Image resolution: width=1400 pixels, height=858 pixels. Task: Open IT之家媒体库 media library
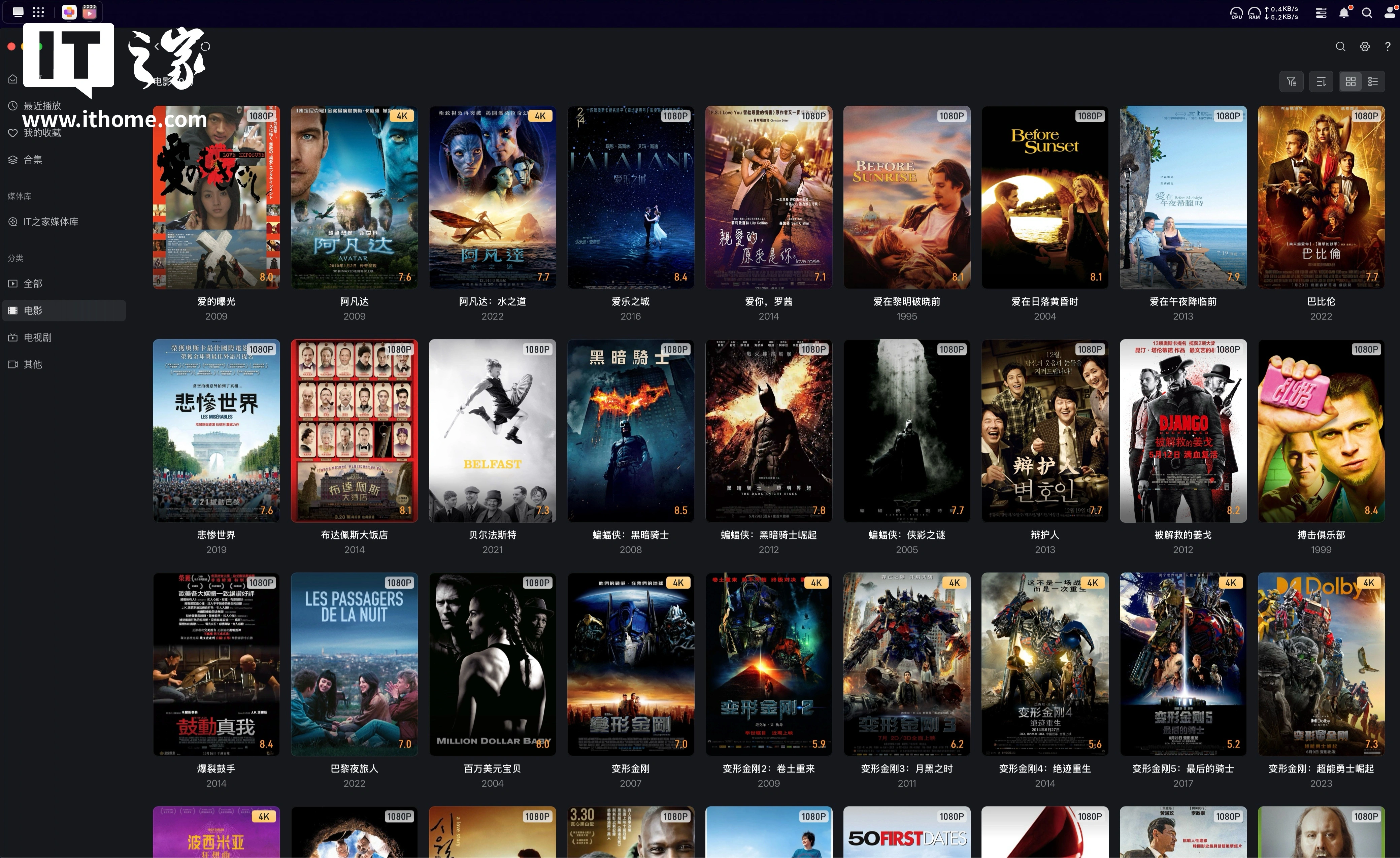pos(51,222)
